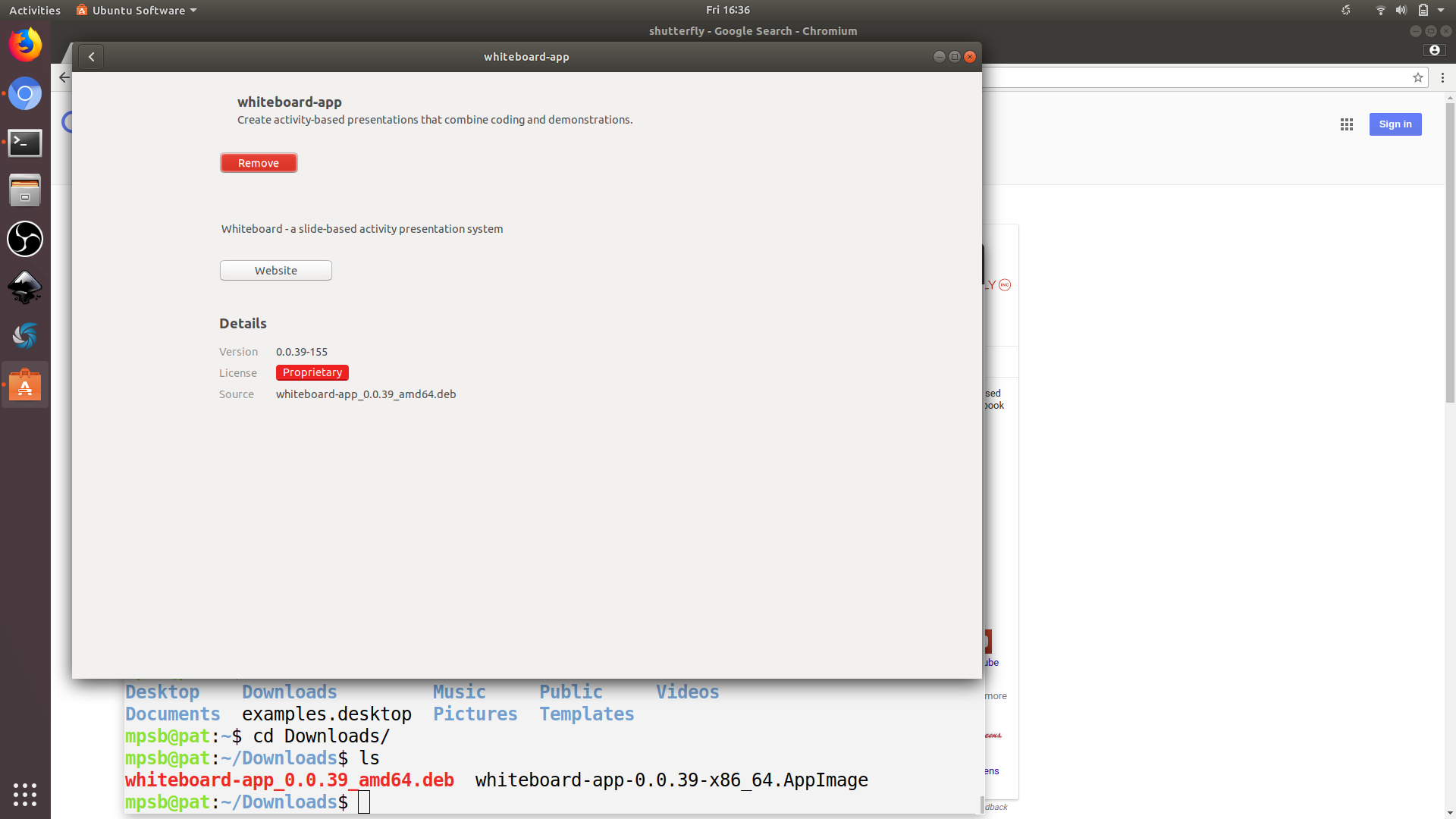The width and height of the screenshot is (1456, 819).
Task: Select the Ubuntu Software dock icon
Action: (25, 385)
